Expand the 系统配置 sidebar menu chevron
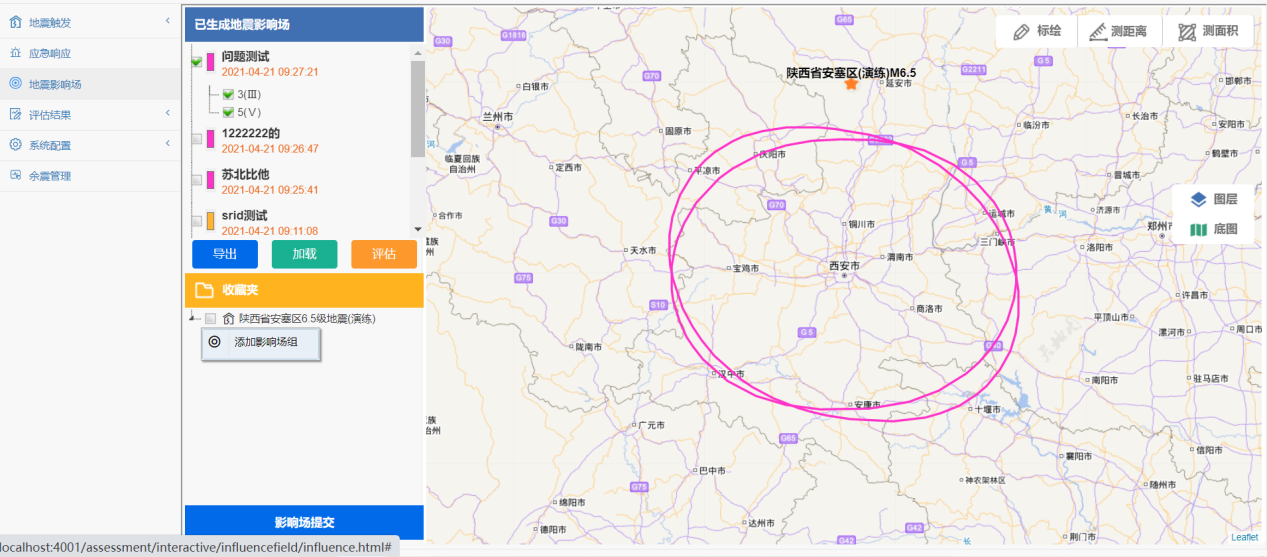The image size is (1267, 557). pyautogui.click(x=167, y=145)
